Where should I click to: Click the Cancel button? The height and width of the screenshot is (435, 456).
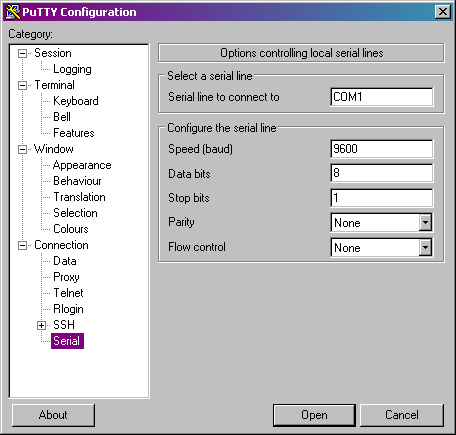(402, 415)
